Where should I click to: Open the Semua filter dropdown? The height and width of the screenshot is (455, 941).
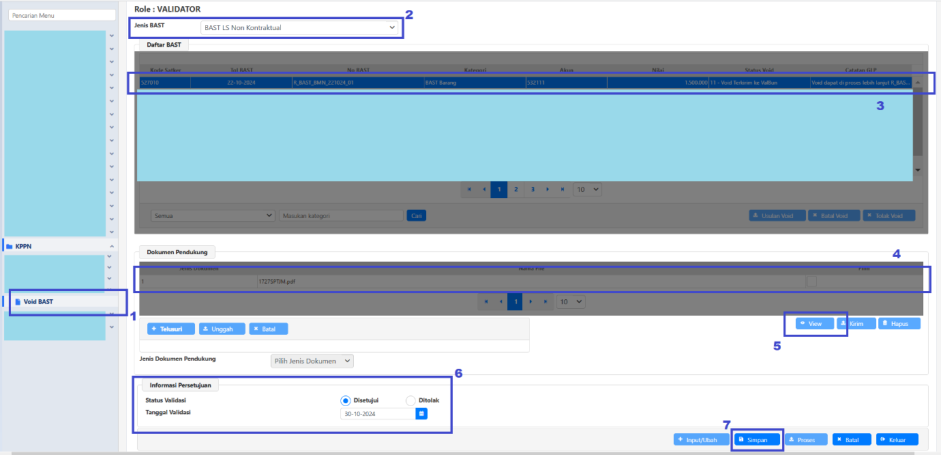pos(212,215)
